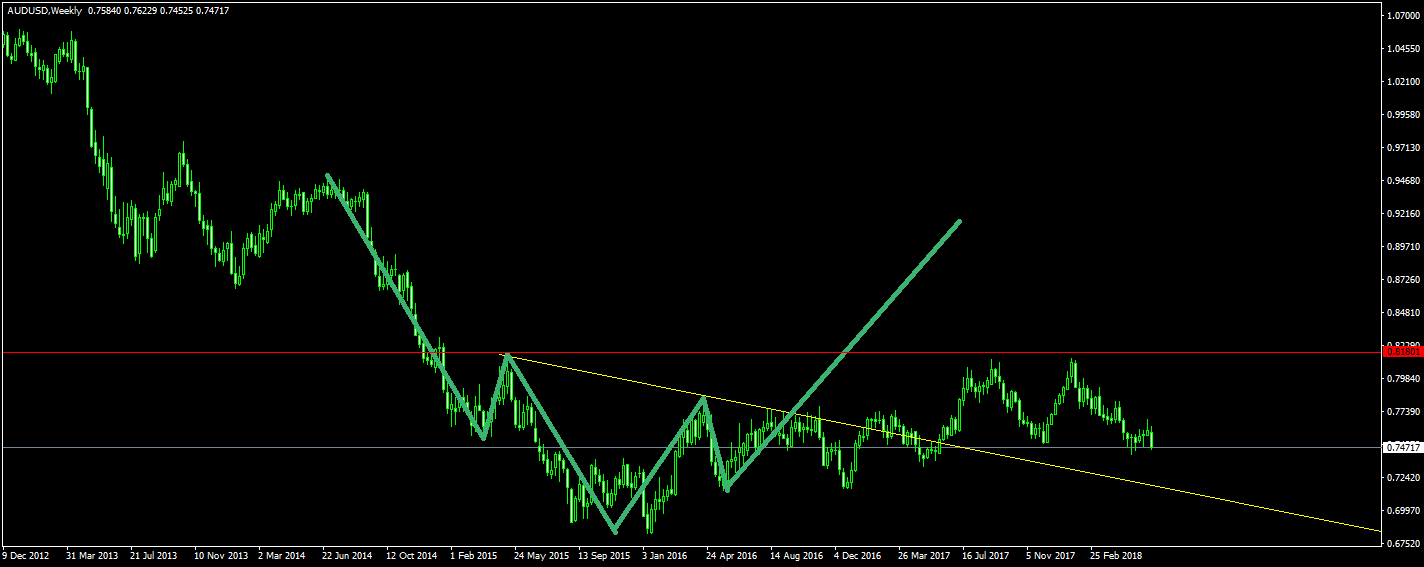Click the 13 Sep 2015 date label
1424x567 pixels.
pyautogui.click(x=606, y=554)
